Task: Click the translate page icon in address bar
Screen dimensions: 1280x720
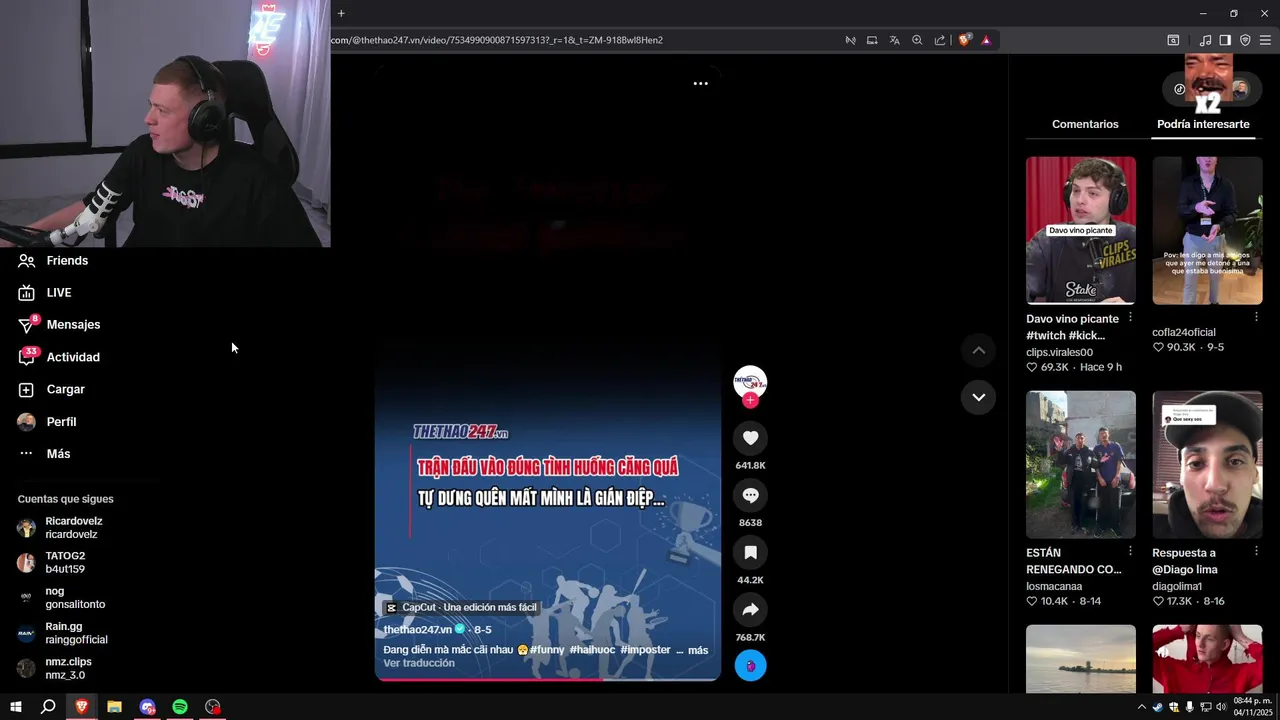Action: pos(894,40)
